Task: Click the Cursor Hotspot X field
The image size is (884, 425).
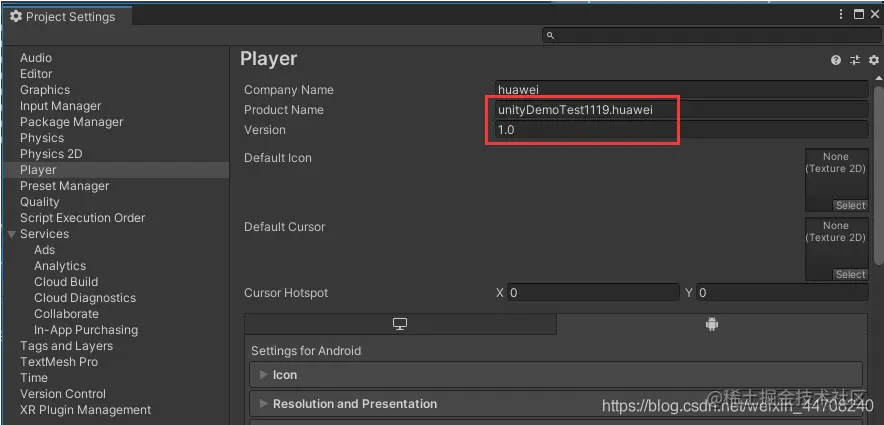Action: [x=593, y=293]
